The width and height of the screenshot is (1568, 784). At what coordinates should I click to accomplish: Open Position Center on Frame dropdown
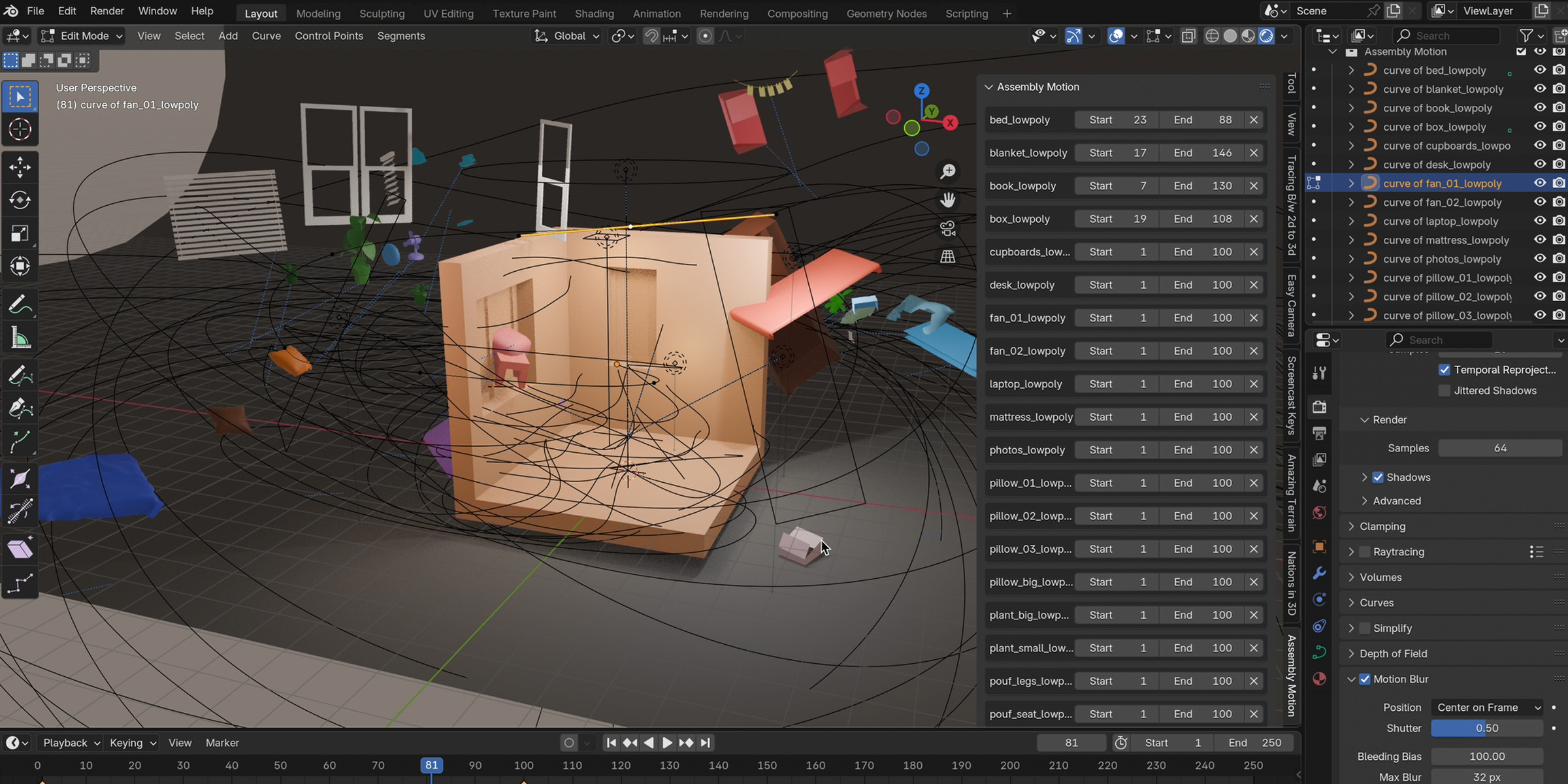(1488, 708)
